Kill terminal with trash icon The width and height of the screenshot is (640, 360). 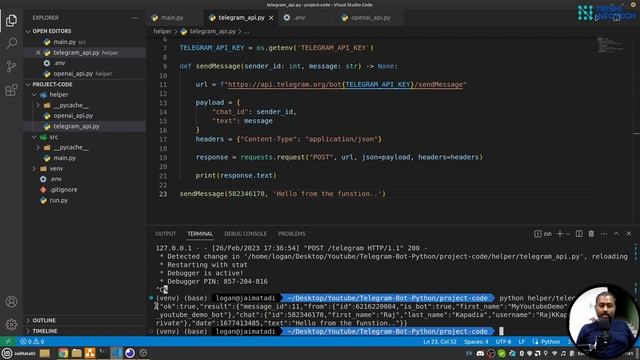(x=591, y=233)
